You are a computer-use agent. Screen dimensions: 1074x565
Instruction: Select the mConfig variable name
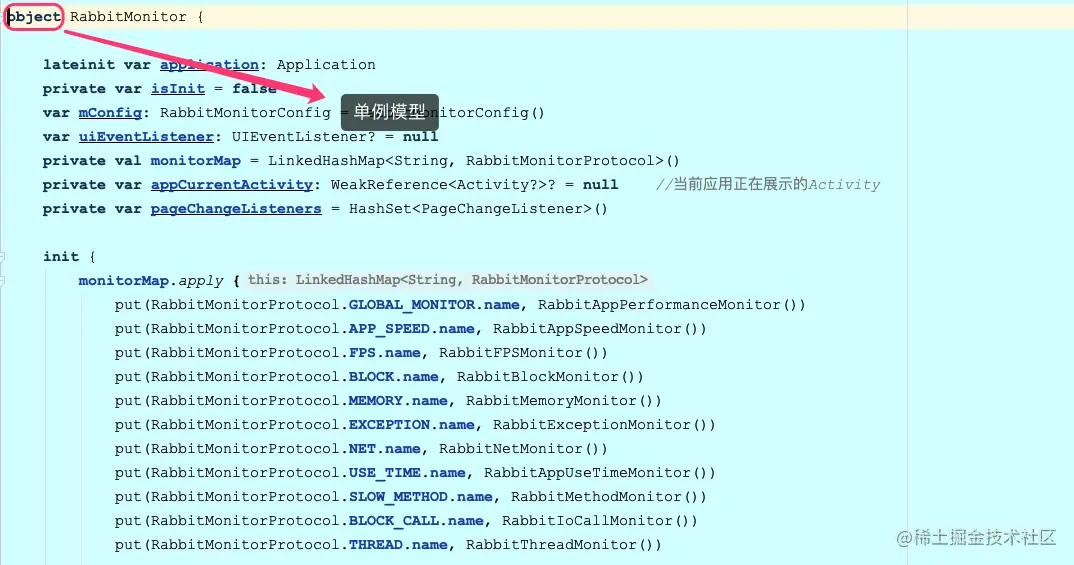pyautogui.click(x=110, y=112)
